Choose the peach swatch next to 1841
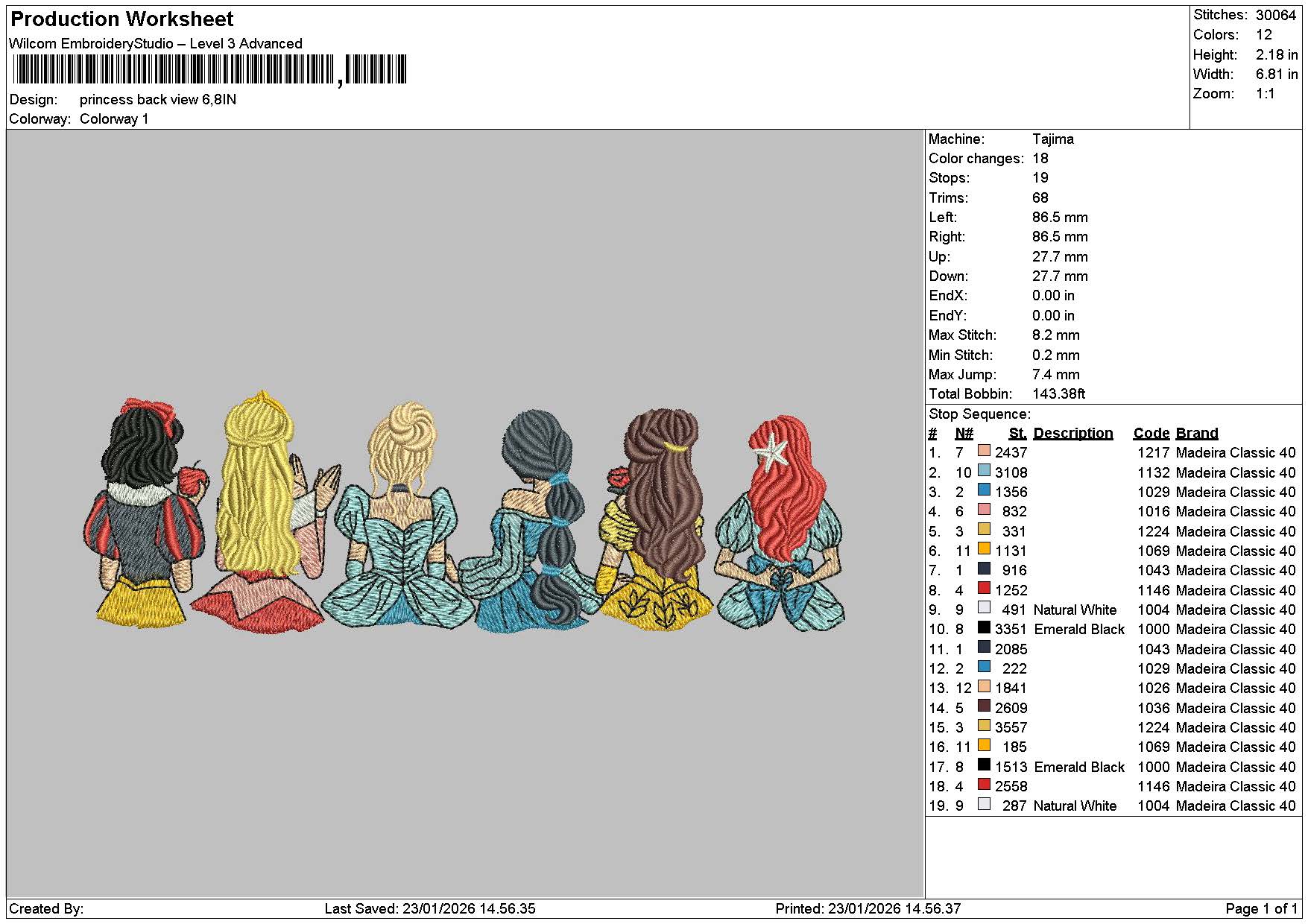The height and width of the screenshot is (924, 1308). tap(984, 686)
